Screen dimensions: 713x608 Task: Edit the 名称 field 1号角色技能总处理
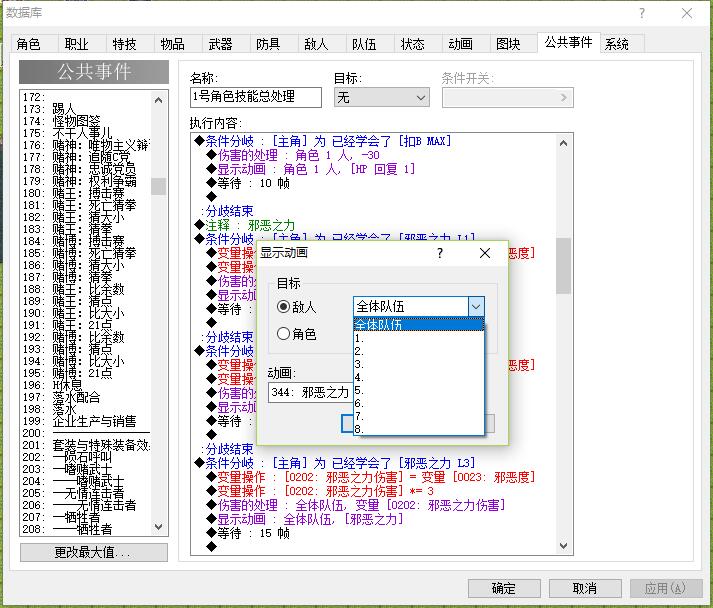(256, 97)
